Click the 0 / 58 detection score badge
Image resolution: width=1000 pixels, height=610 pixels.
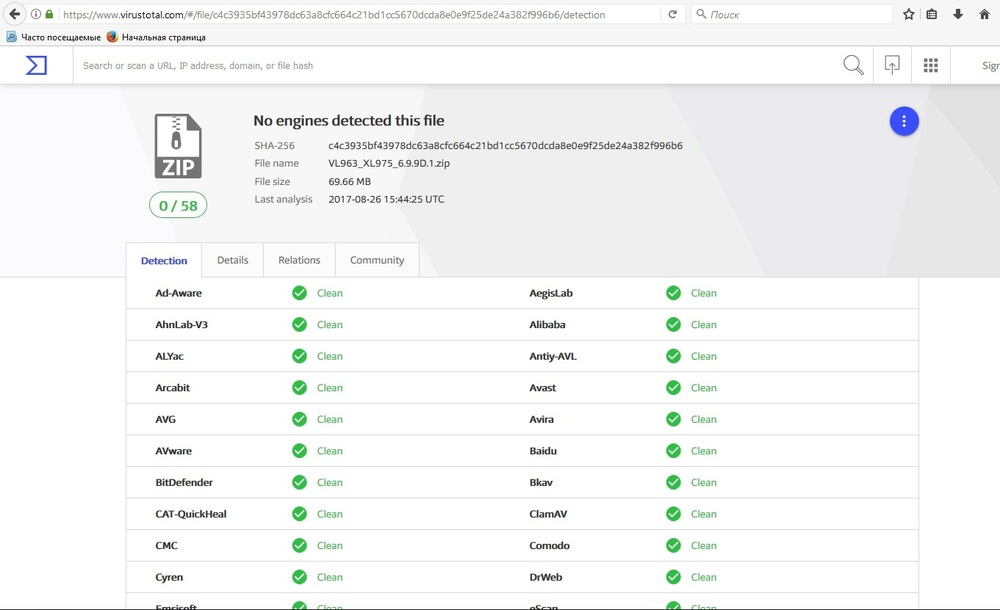coord(178,206)
